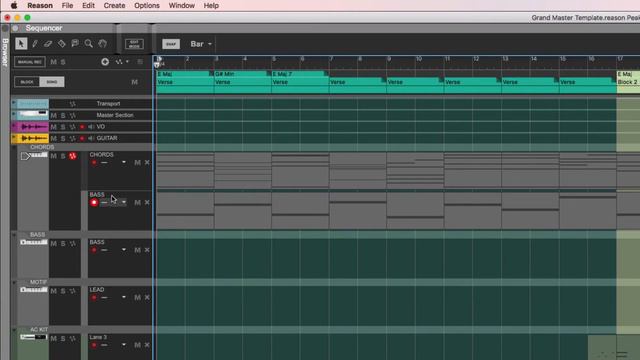Enable record on GUITAR track
The height and width of the screenshot is (360, 640).
[82, 138]
